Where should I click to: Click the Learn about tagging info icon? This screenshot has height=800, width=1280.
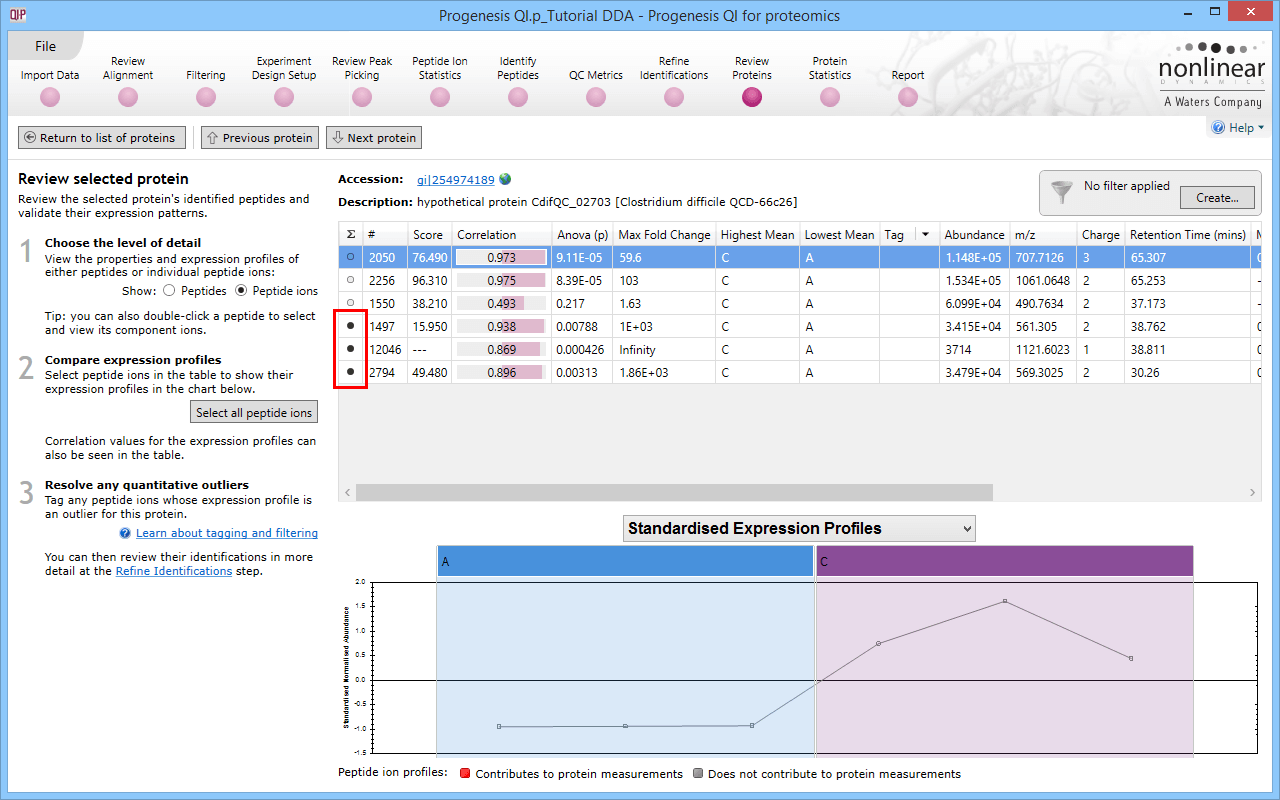(x=125, y=533)
